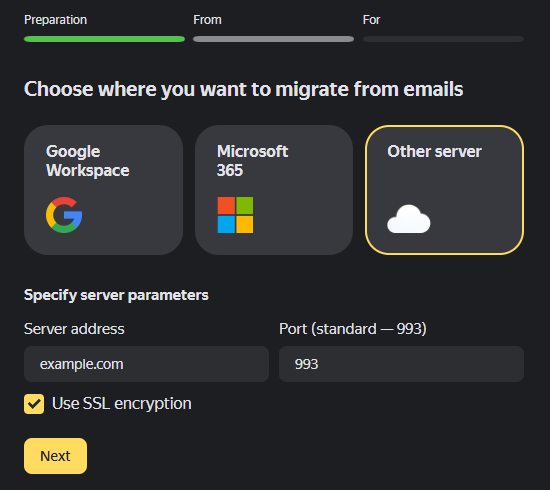Click the gray From progress bar
This screenshot has height=490, width=550.
point(273,39)
